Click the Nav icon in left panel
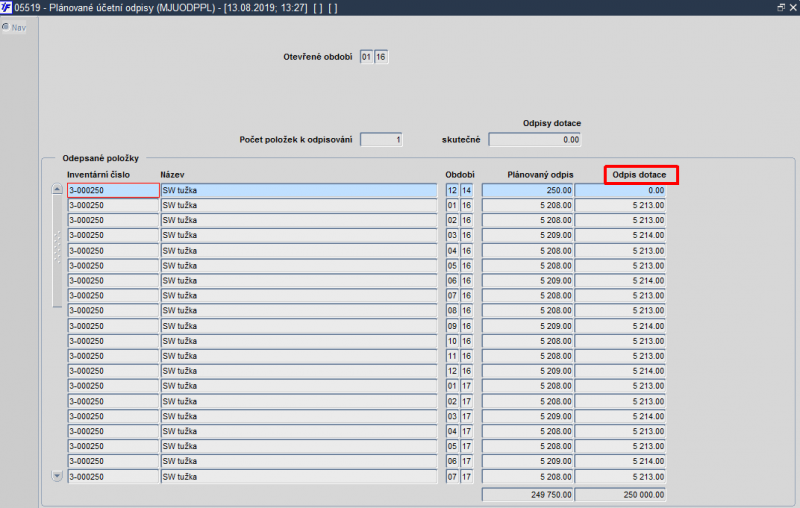 6,27
